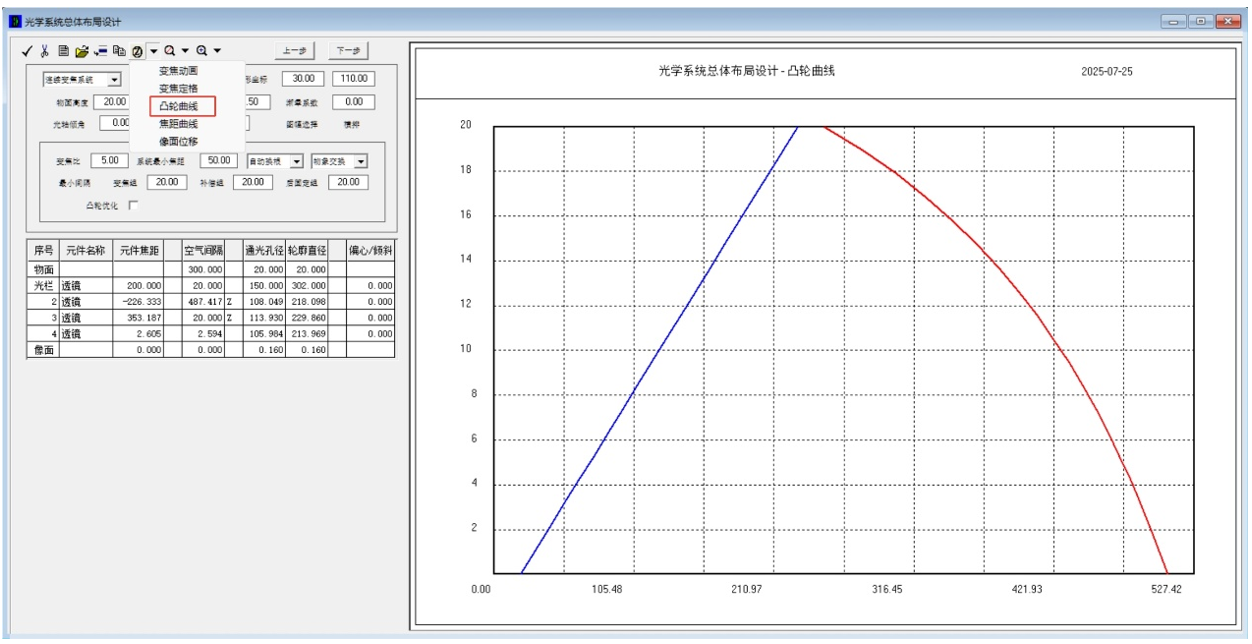
Task: Click the checkmark confirm icon in toolbar
Action: [x=28, y=50]
